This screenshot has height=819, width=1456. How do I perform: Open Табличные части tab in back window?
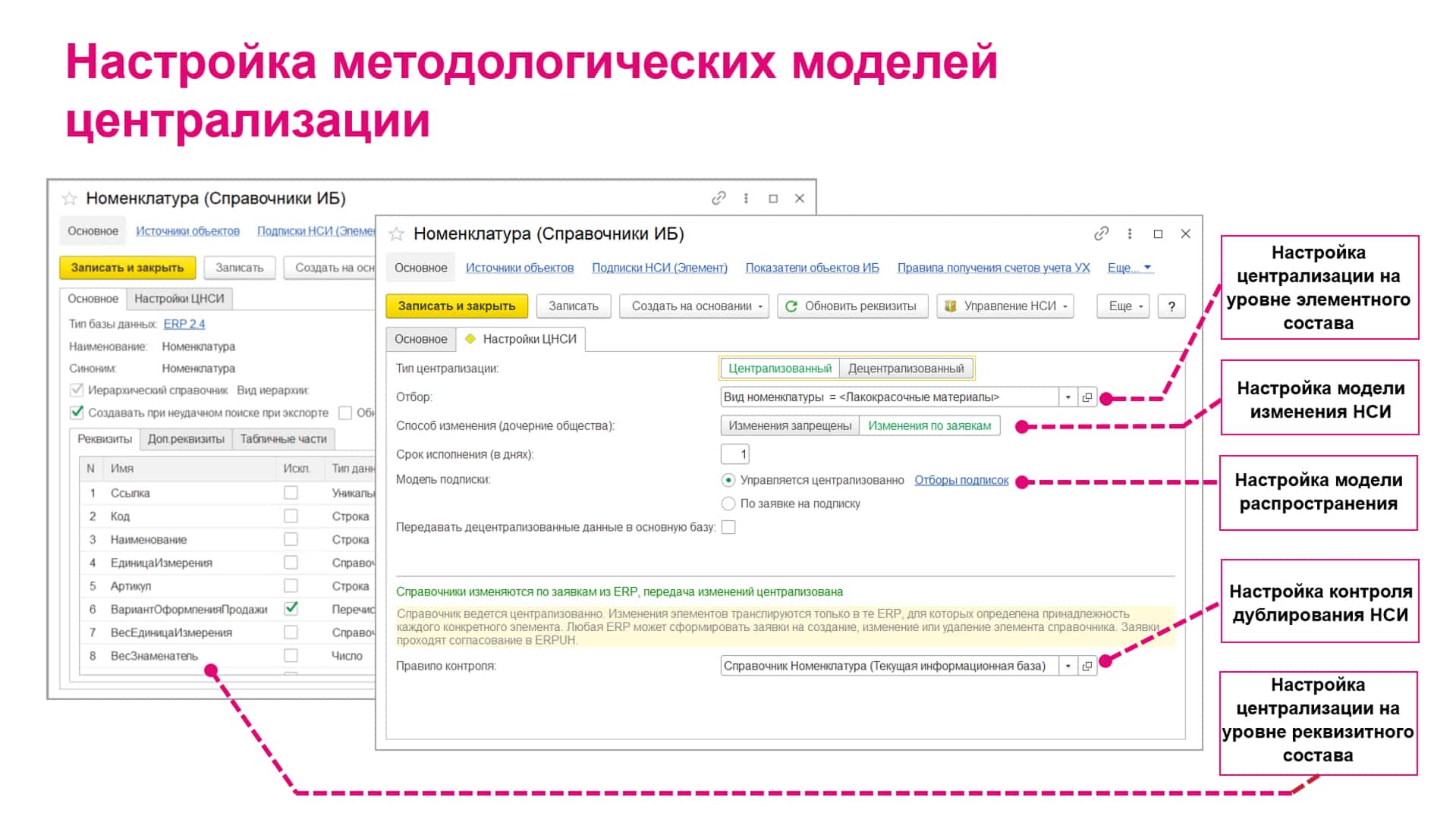[x=283, y=439]
